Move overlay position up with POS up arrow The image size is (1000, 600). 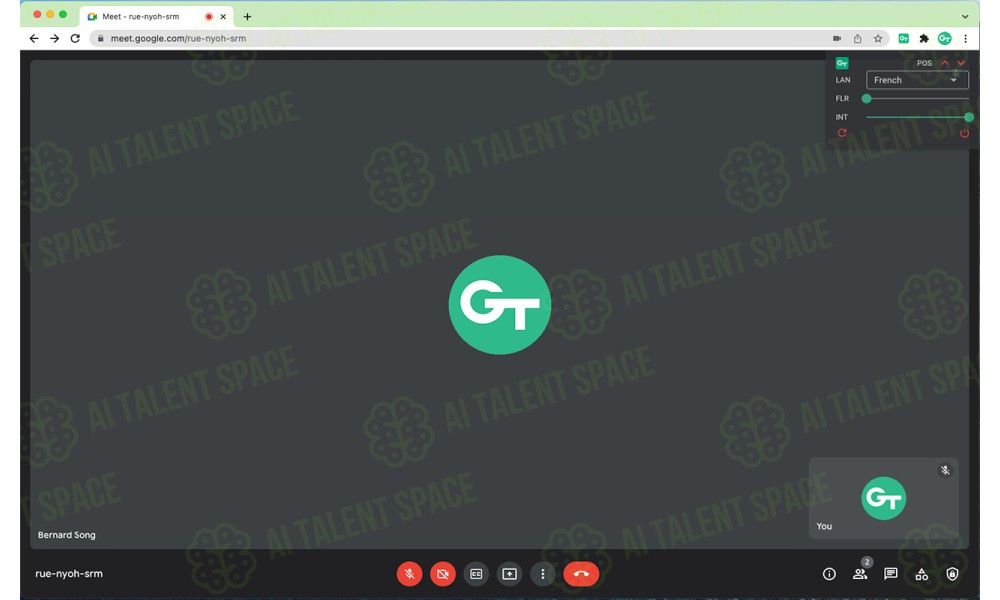coord(945,62)
